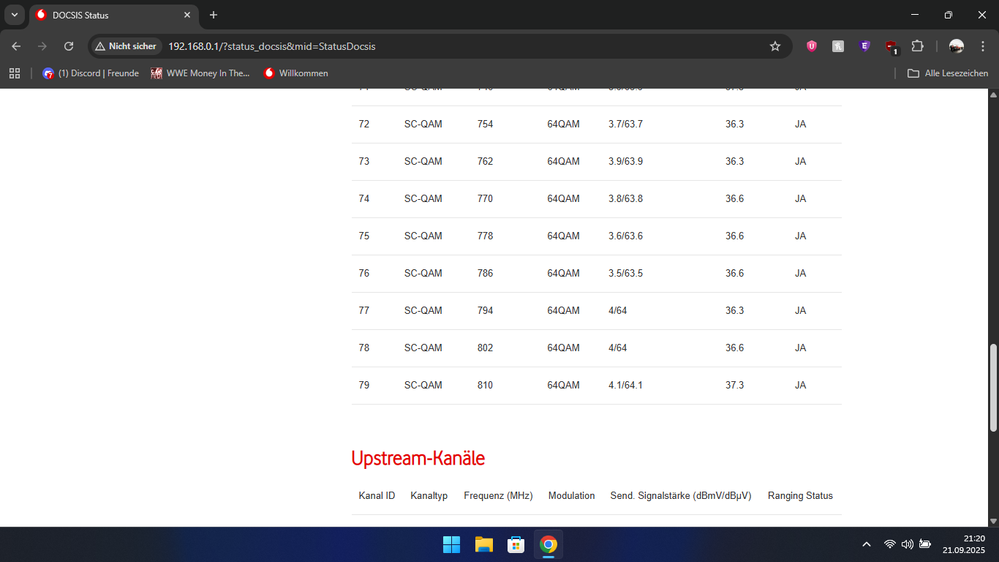
Task: Click the Chrome taskbar icon
Action: (548, 545)
